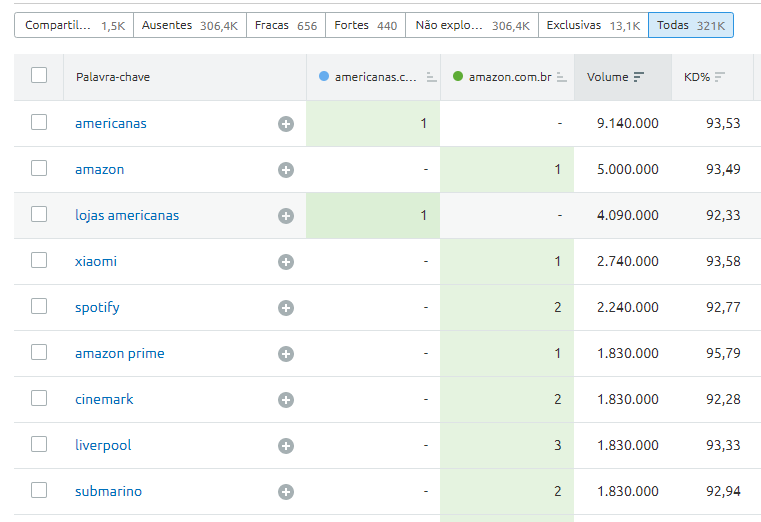Click plus icon next to amazon prime
Viewport: 761px width, 522px height.
click(x=286, y=354)
